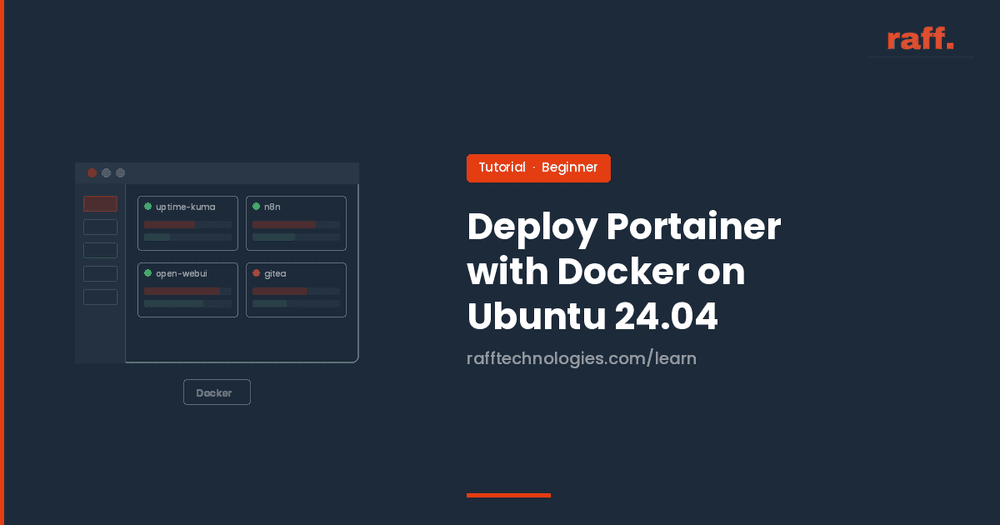
Task: Select the highlighted red sidebar item
Action: pos(100,203)
